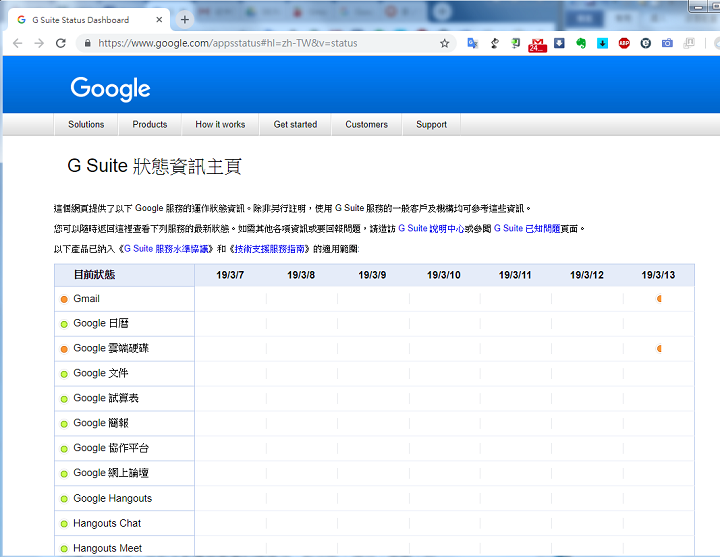Bookmark this page with the star icon
This screenshot has height=557, width=720.
pos(444,43)
